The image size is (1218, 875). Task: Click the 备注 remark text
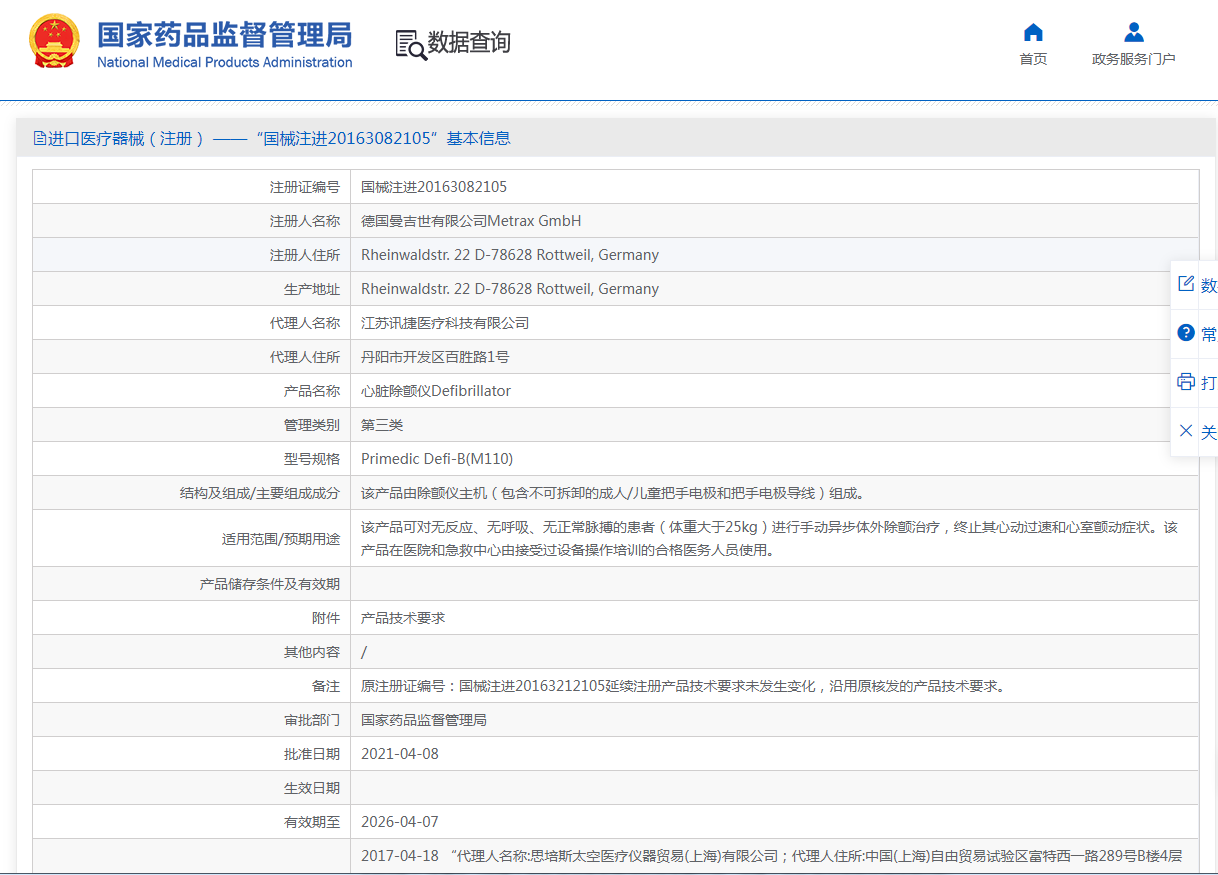[683, 686]
